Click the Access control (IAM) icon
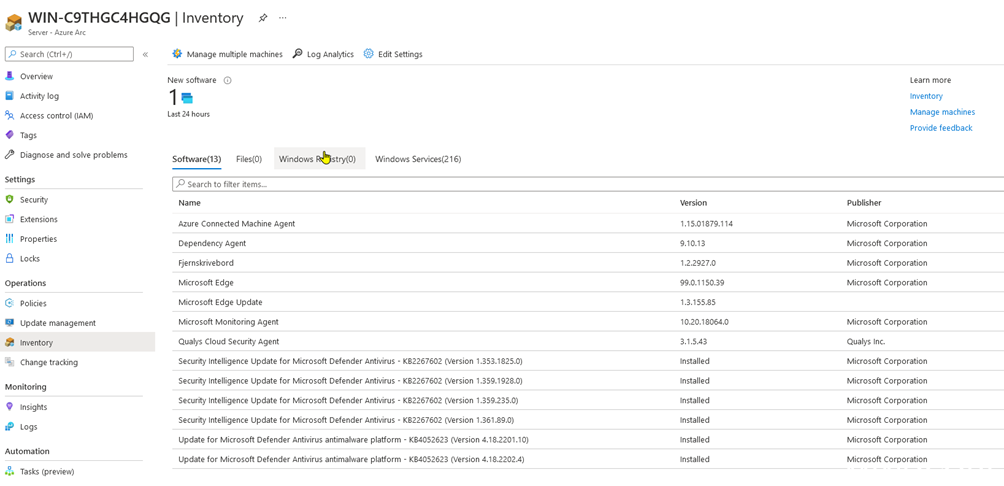 click(x=9, y=116)
